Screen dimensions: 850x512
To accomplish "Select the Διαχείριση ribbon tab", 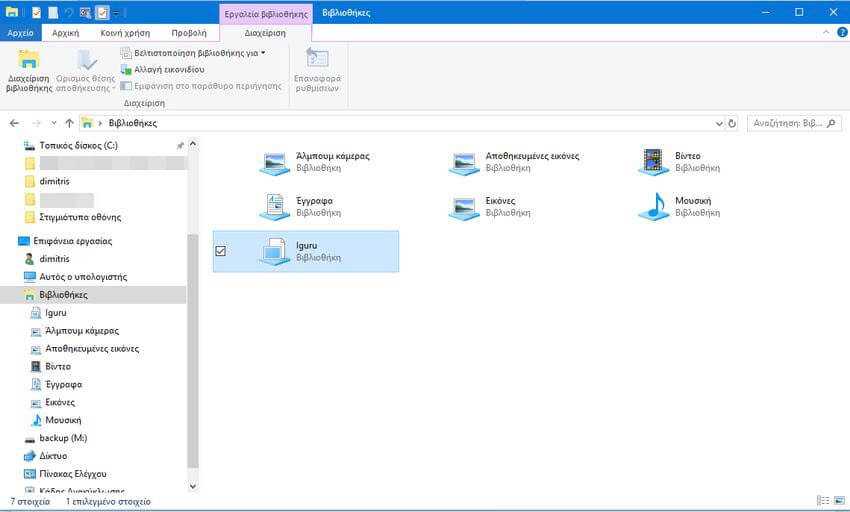I will click(265, 33).
